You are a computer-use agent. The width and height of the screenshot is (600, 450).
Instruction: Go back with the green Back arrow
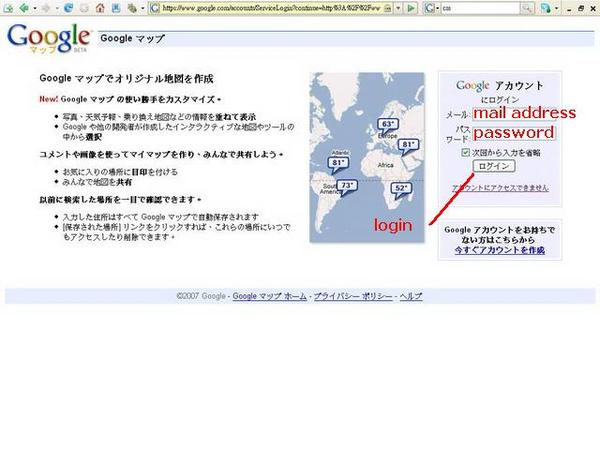[x=24, y=8]
